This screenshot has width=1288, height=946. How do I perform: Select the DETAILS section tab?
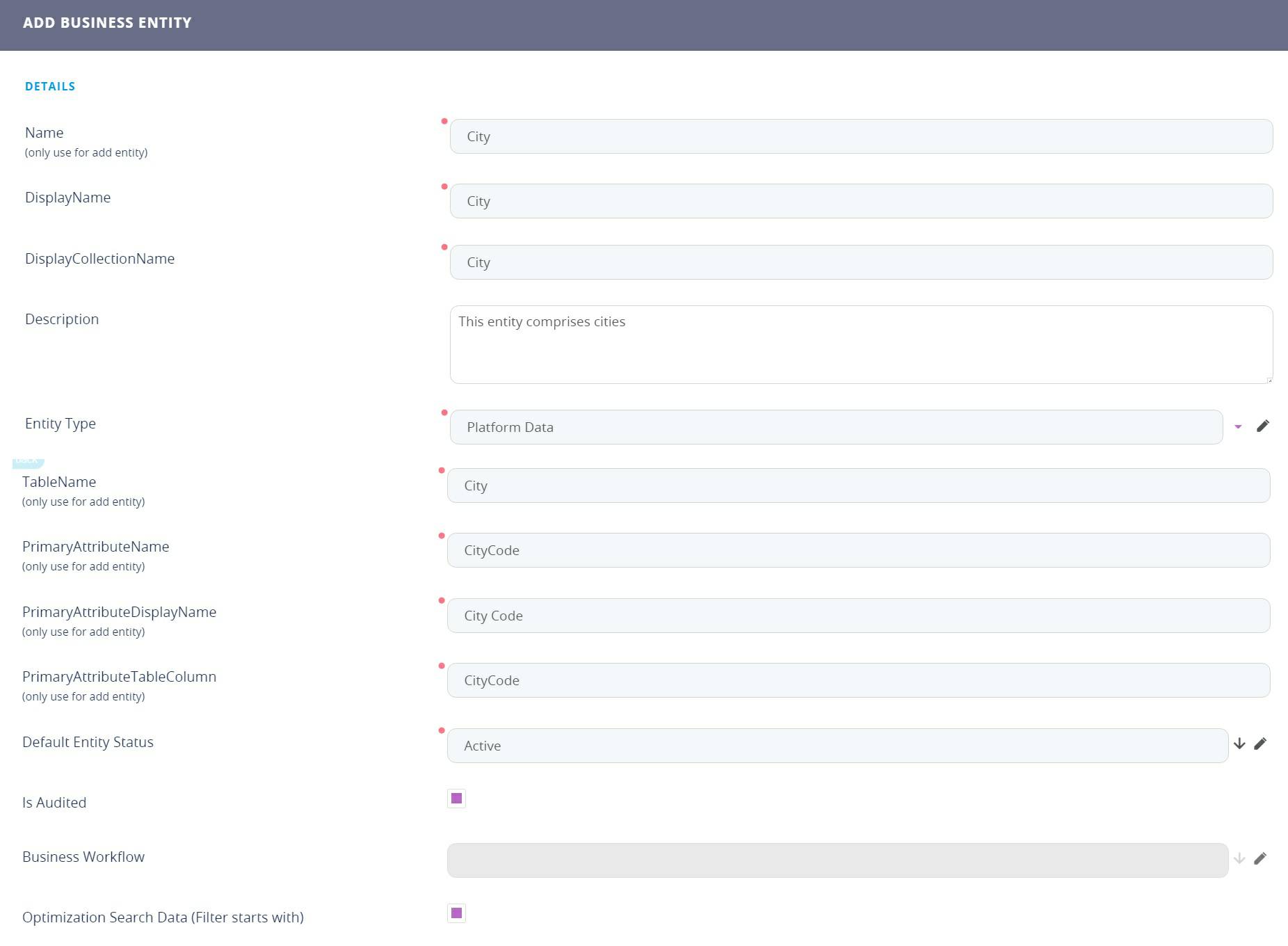[50, 86]
